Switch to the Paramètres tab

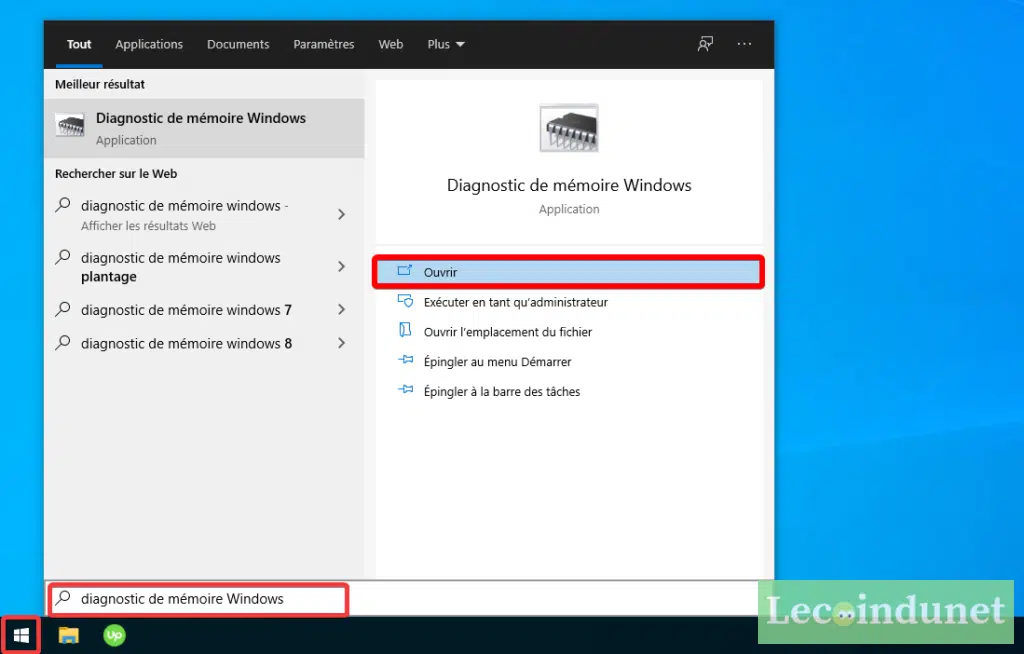323,44
